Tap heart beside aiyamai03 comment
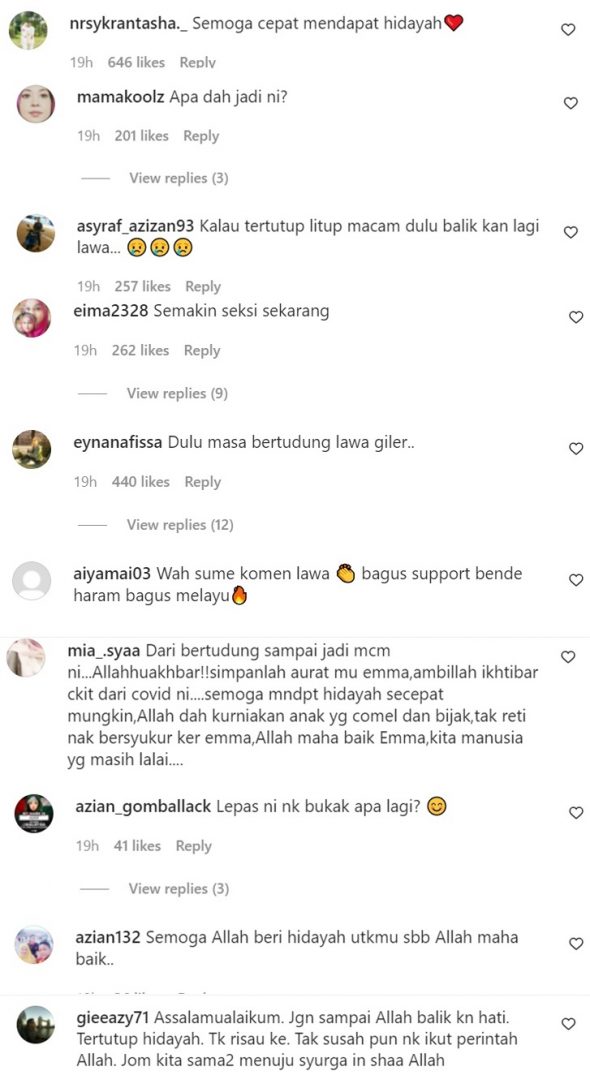This screenshot has height=1088, width=590. pyautogui.click(x=576, y=580)
